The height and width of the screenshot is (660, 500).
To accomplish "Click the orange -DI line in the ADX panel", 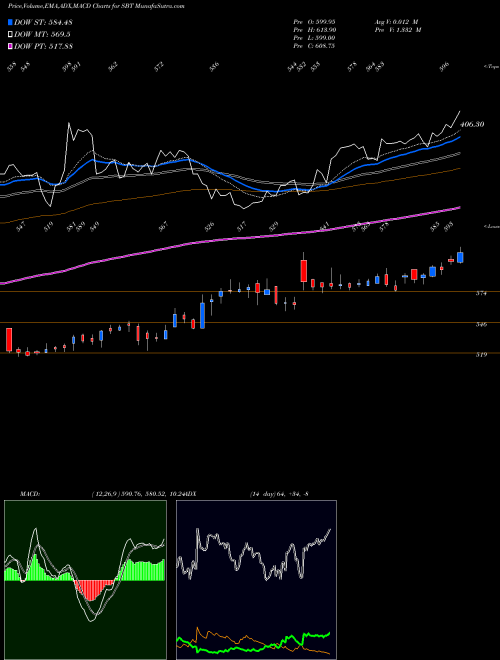I will coord(254,641).
